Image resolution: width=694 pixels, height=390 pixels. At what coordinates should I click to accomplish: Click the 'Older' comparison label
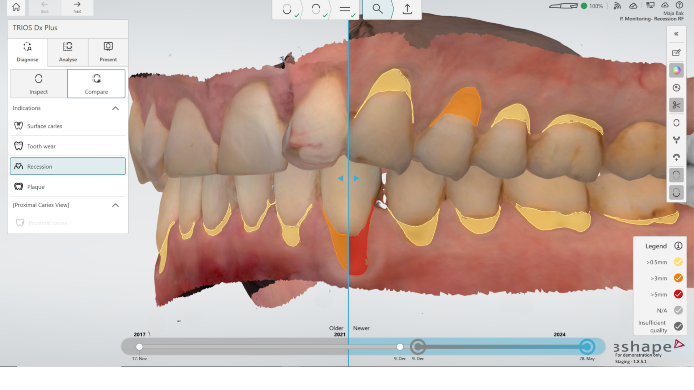(336, 328)
